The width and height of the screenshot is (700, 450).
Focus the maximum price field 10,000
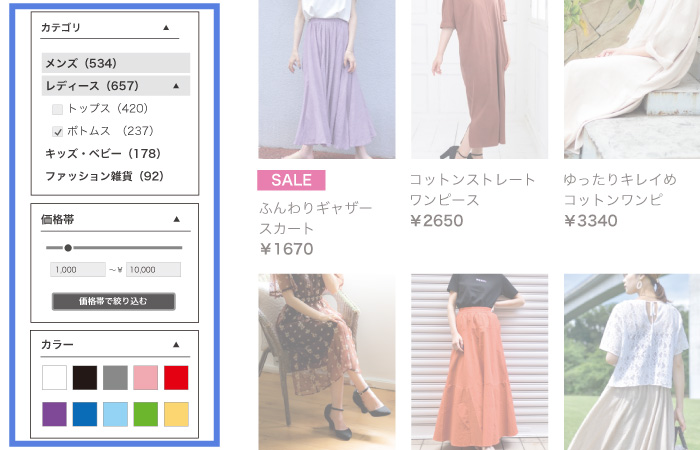tap(153, 270)
